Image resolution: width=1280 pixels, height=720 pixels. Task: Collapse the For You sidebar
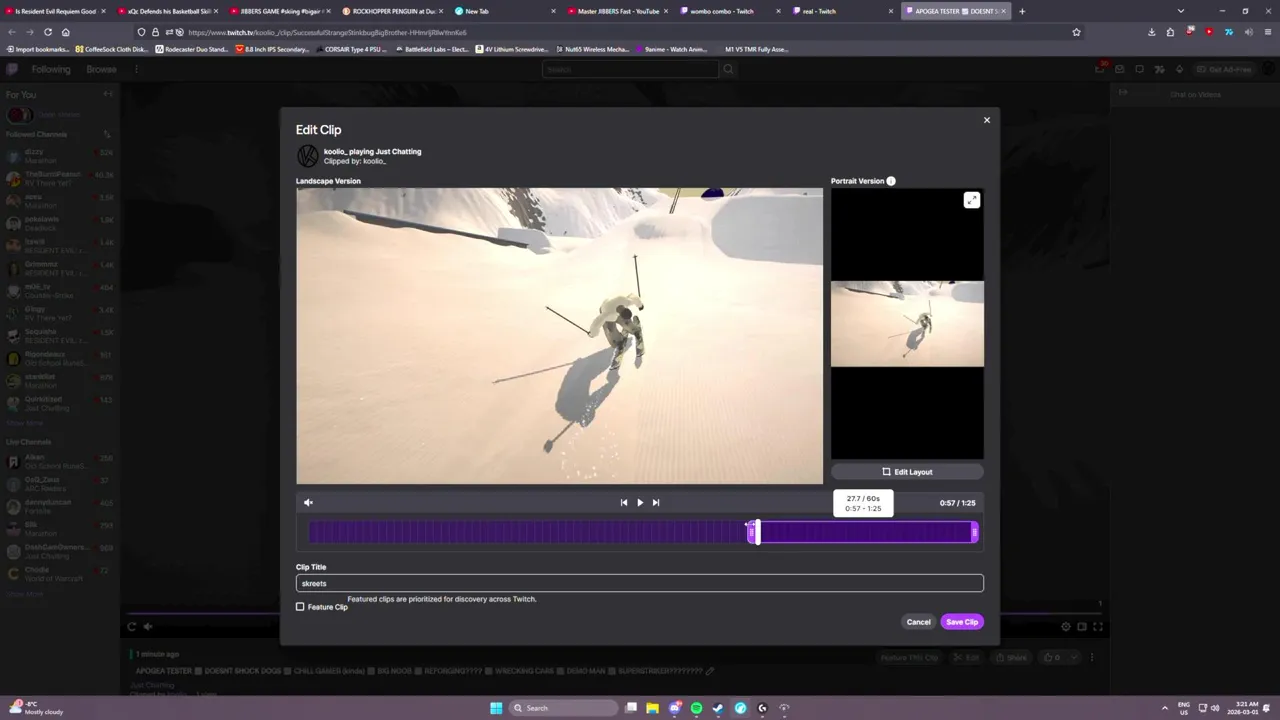(x=108, y=94)
